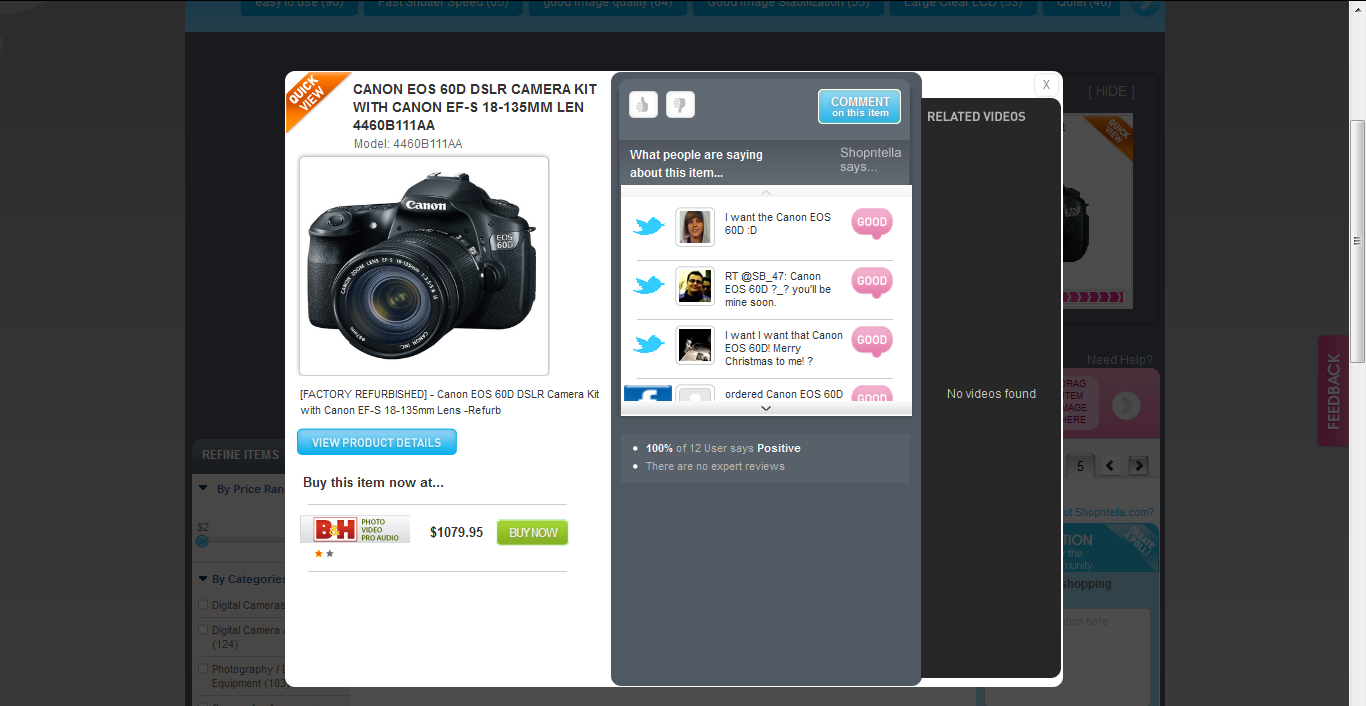Click the B&H Photo Video store logo

355,529
